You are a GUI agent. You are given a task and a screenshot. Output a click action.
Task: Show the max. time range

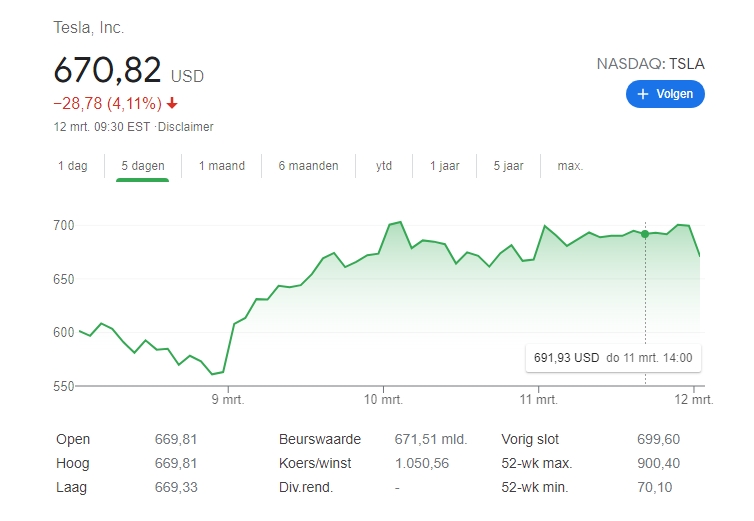point(570,166)
